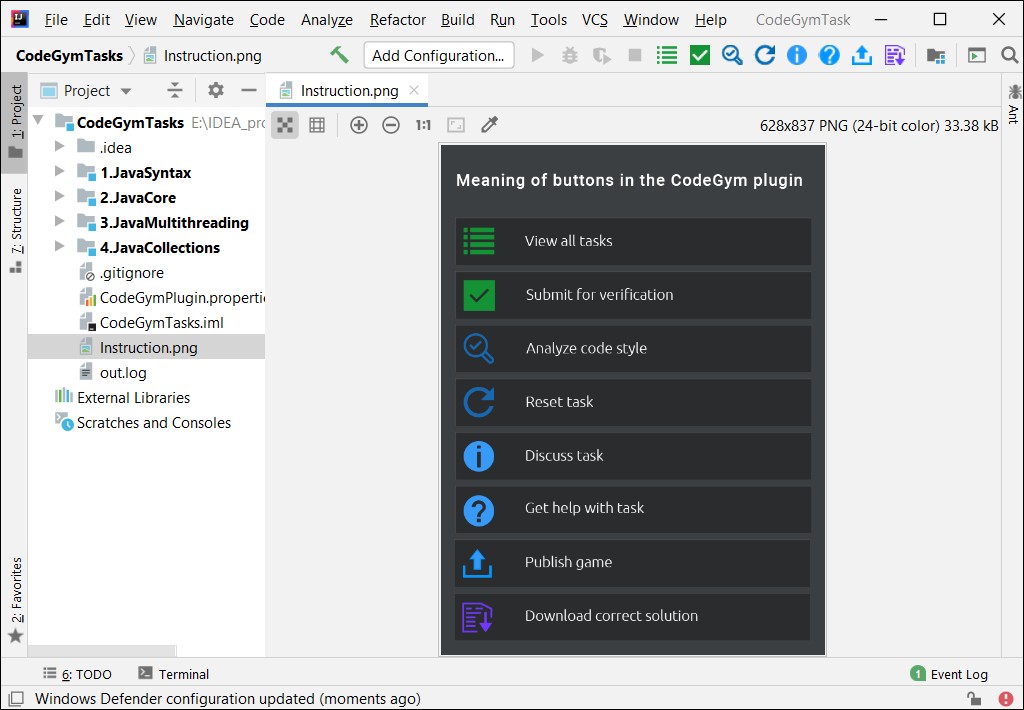The height and width of the screenshot is (710, 1024).
Task: Toggle tool window quick access in status bar corner
Action: 16,699
